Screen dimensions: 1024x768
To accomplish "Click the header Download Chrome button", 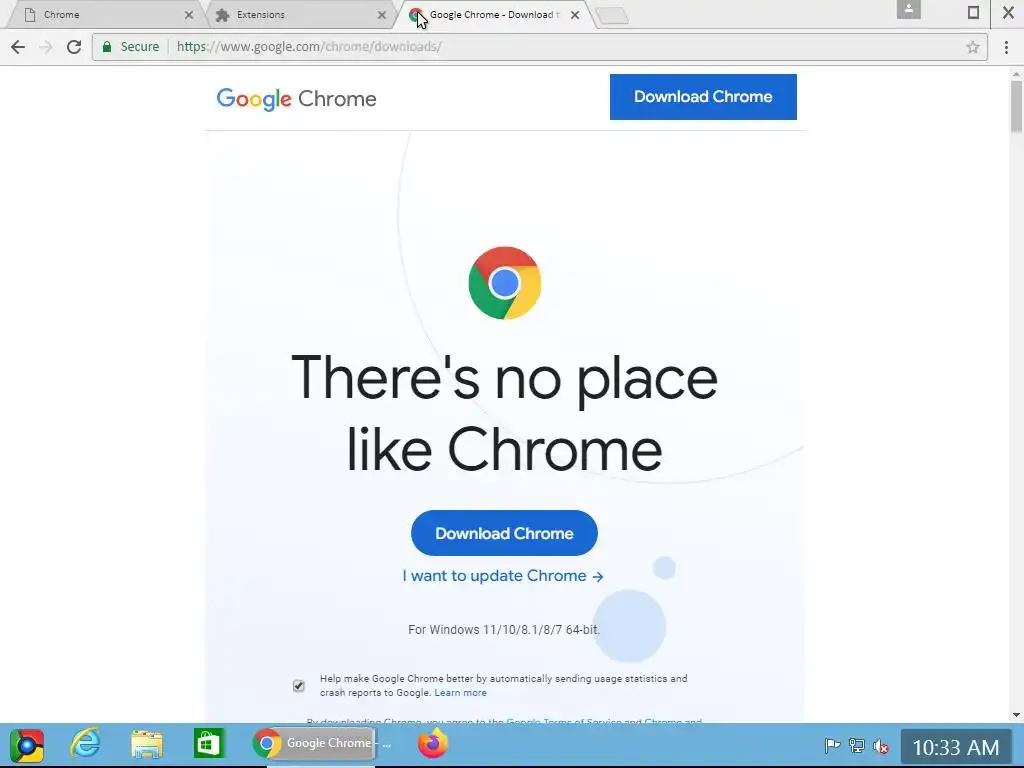I will click(x=703, y=97).
